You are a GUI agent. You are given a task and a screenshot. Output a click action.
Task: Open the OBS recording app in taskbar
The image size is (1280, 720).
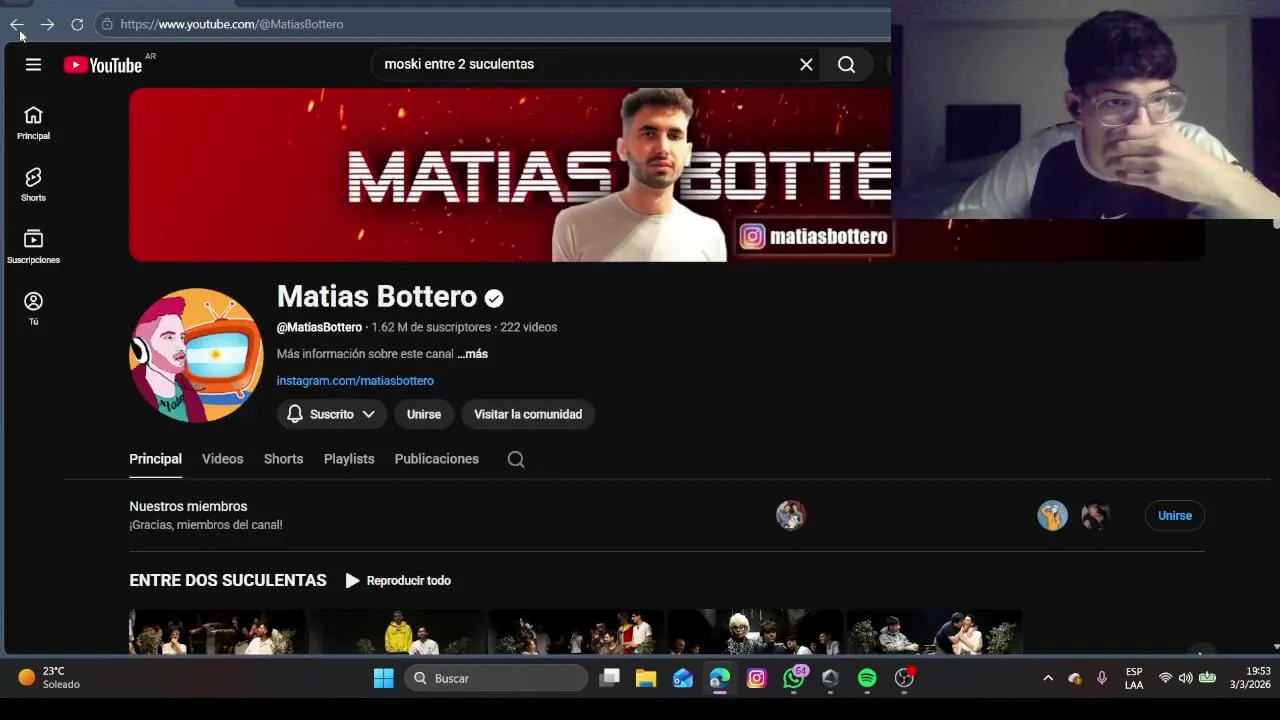(904, 678)
